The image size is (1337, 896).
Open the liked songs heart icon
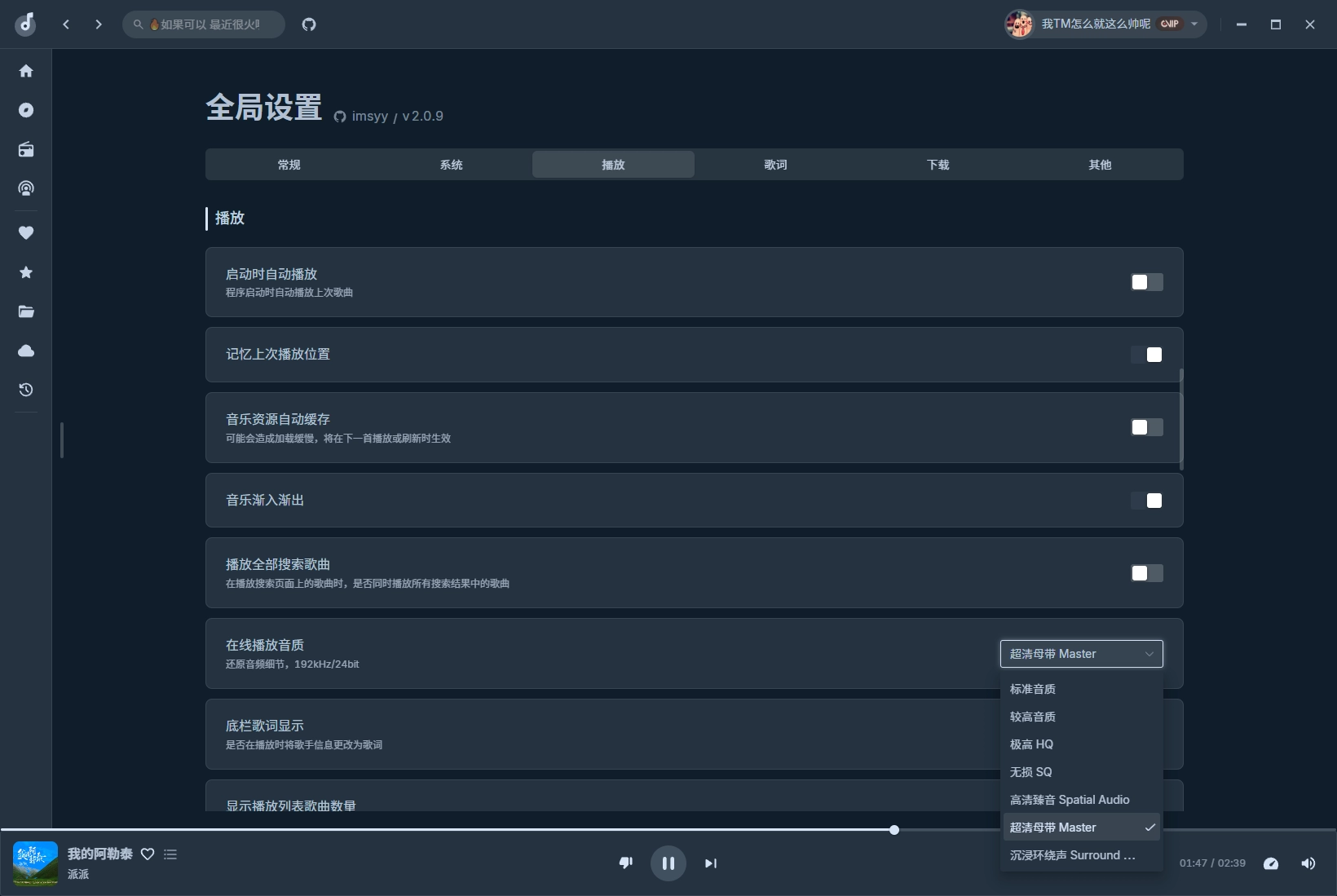26,232
